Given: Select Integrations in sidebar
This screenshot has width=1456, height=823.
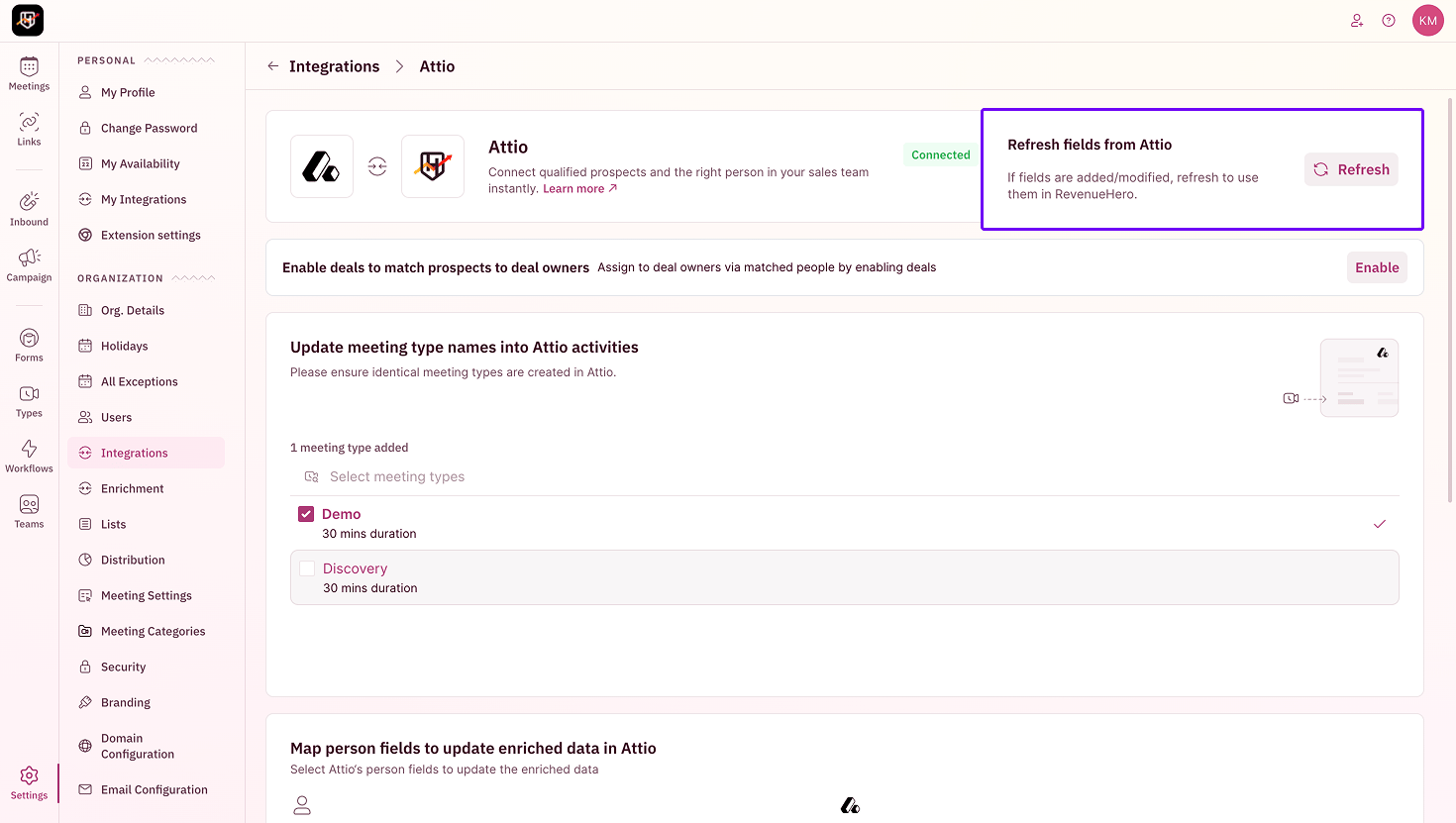Looking at the screenshot, I should (146, 453).
